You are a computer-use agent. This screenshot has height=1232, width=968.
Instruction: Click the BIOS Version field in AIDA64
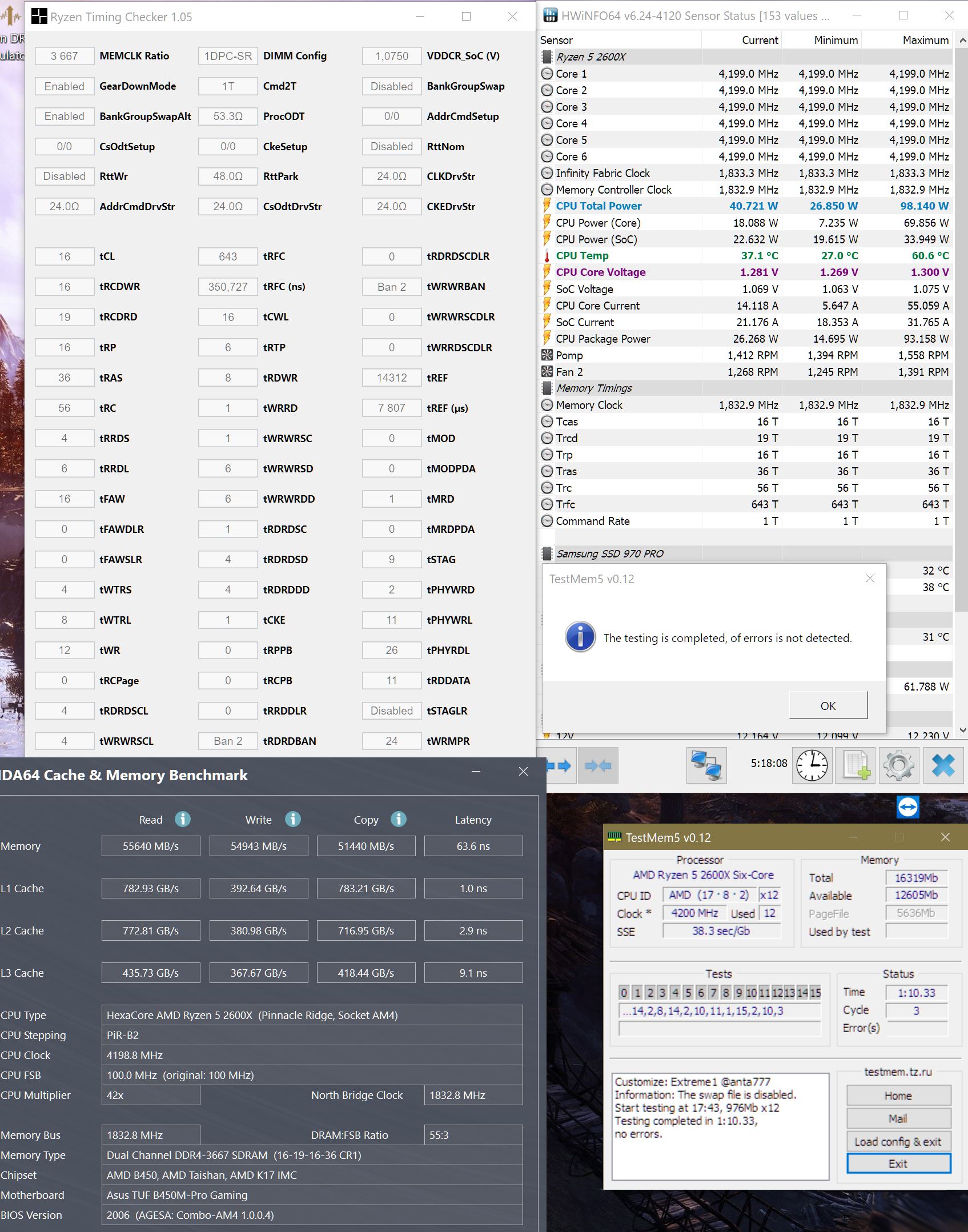(x=312, y=1215)
